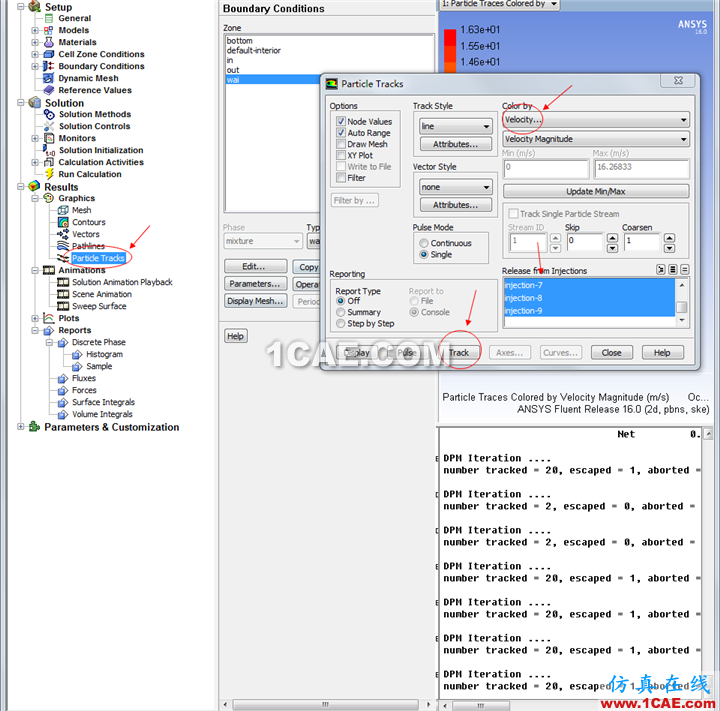Click Edit in Boundary Conditions panel
The width and height of the screenshot is (720, 711).
pos(253,266)
